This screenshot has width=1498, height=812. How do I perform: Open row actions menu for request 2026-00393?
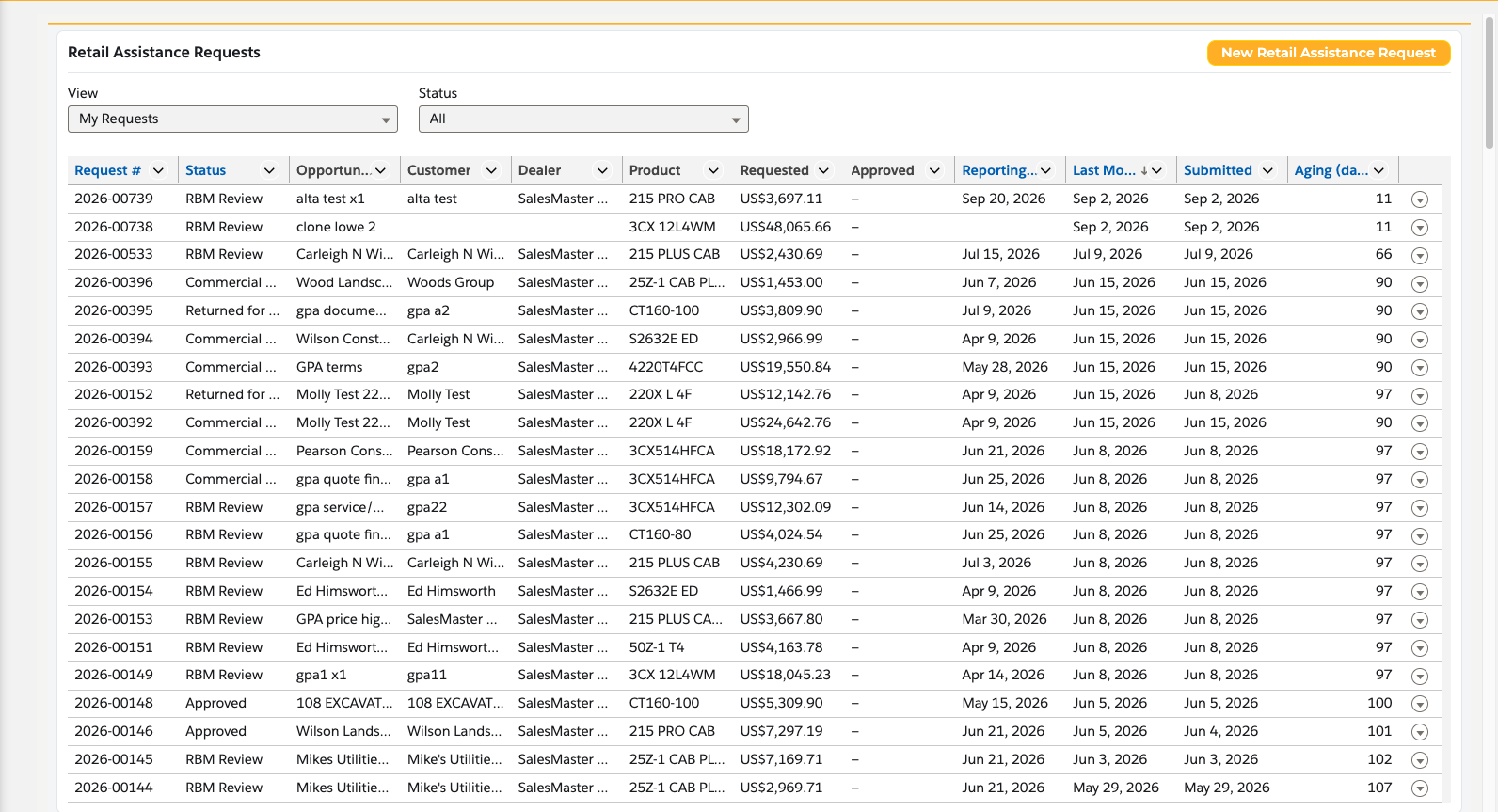1420,368
